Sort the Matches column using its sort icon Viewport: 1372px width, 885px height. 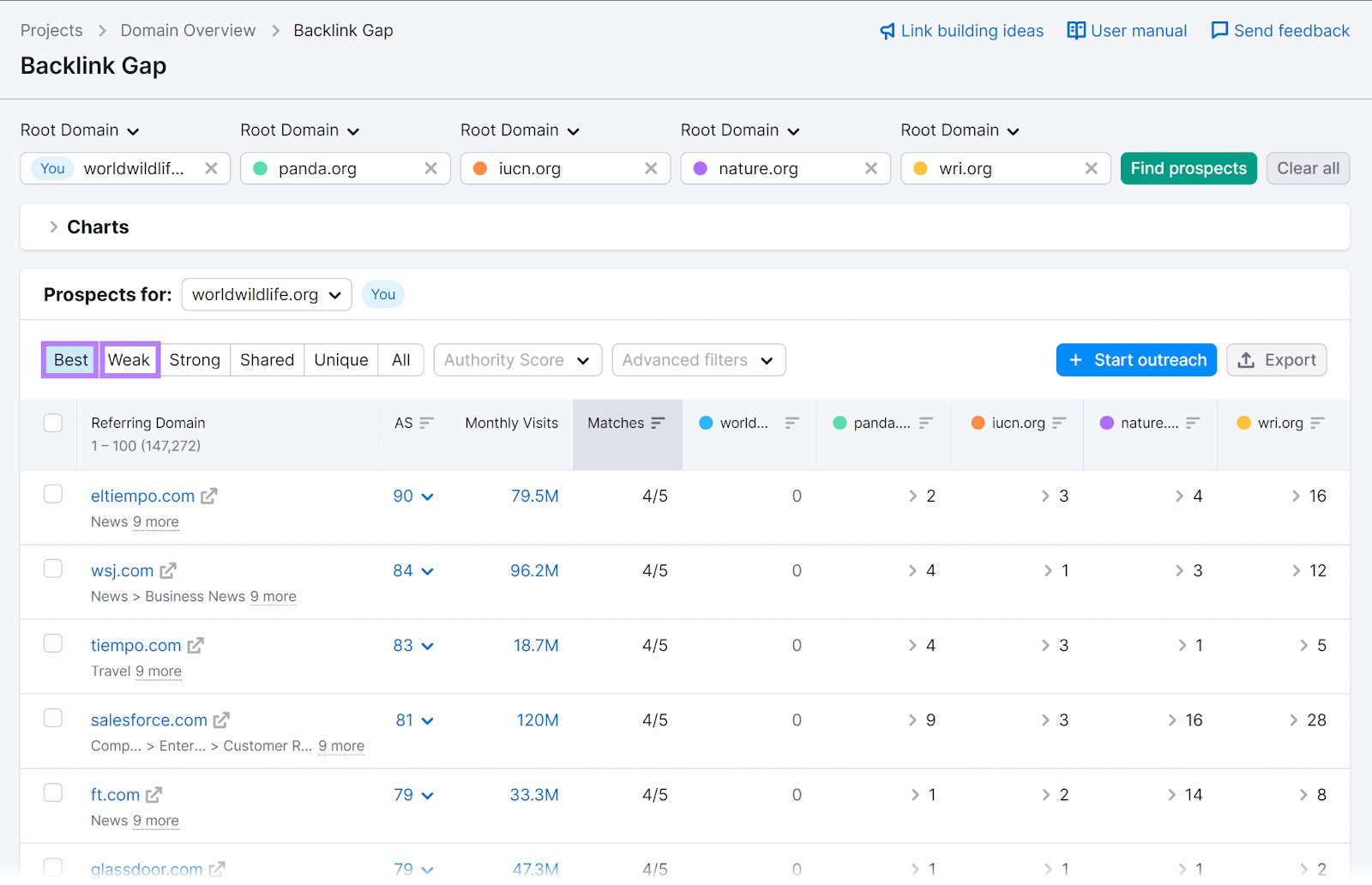pyautogui.click(x=658, y=423)
